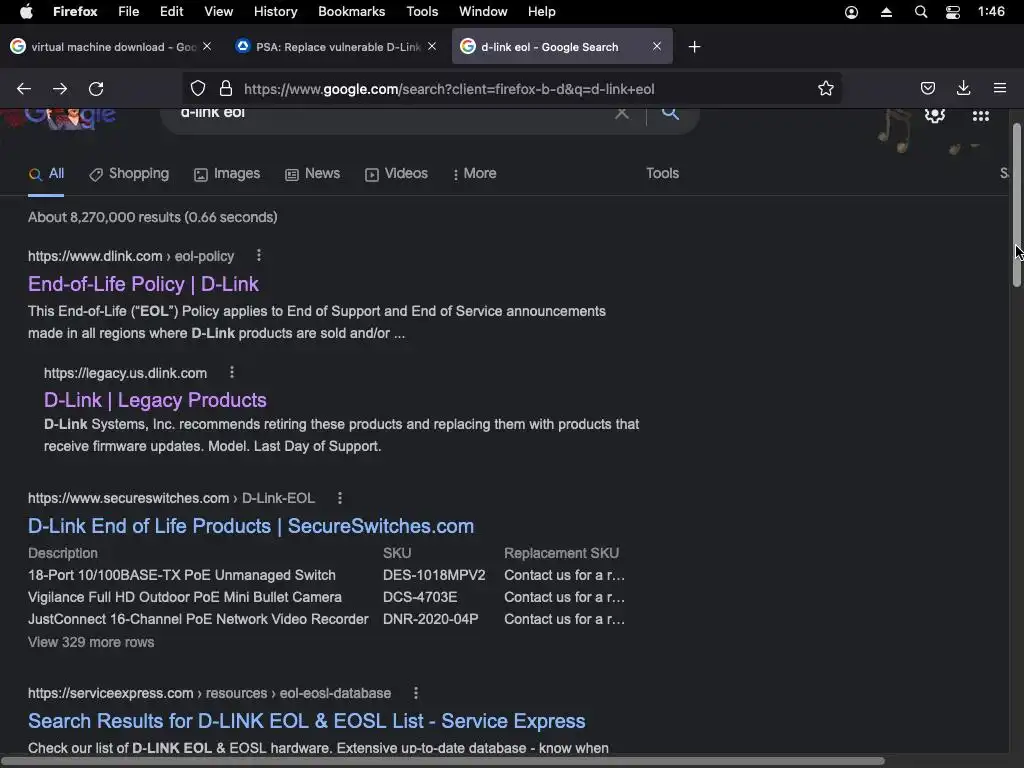Click the vertical scrollbar thumb
This screenshot has width=1024, height=768.
click(x=1016, y=204)
